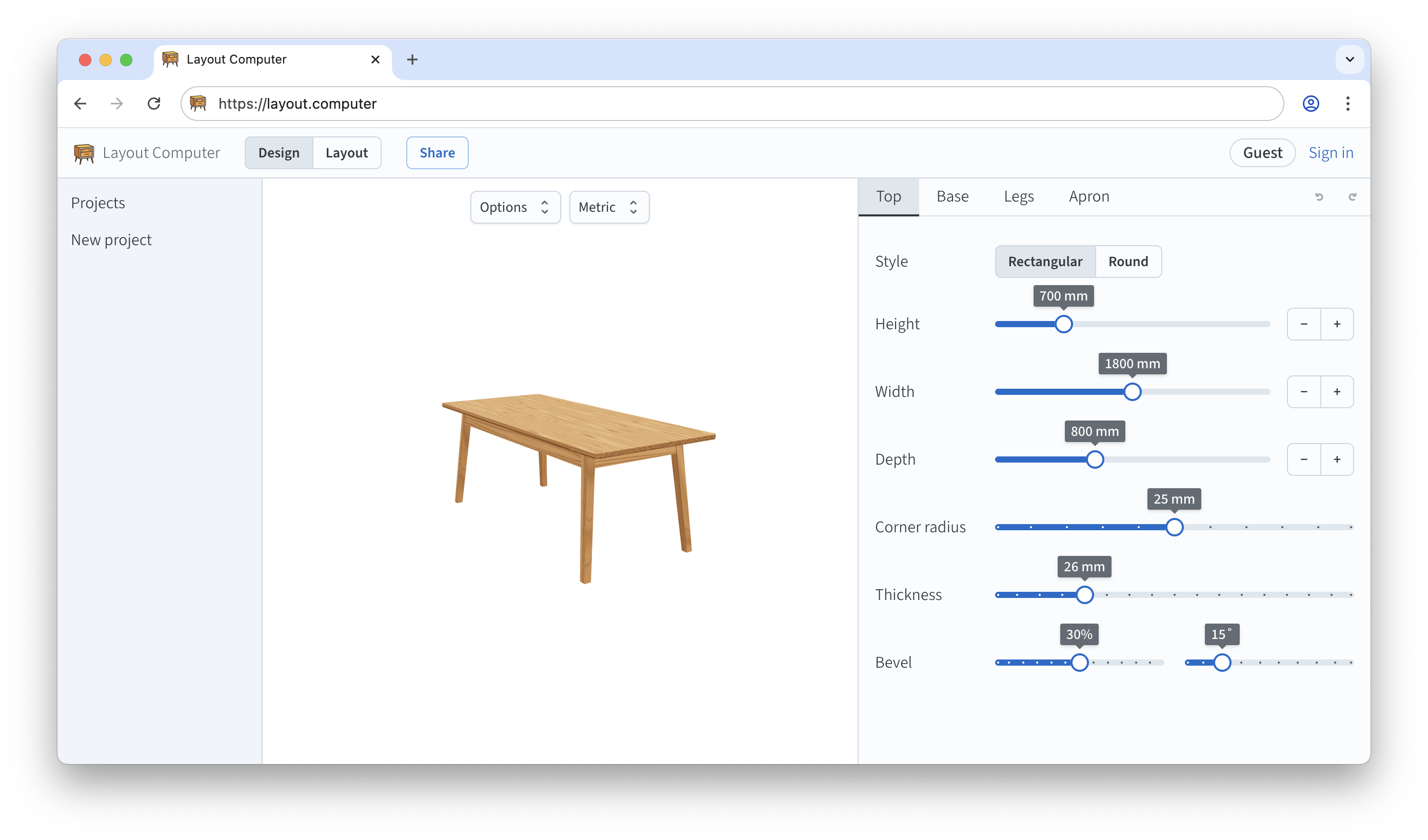Switch to the Legs tab

pos(1018,196)
